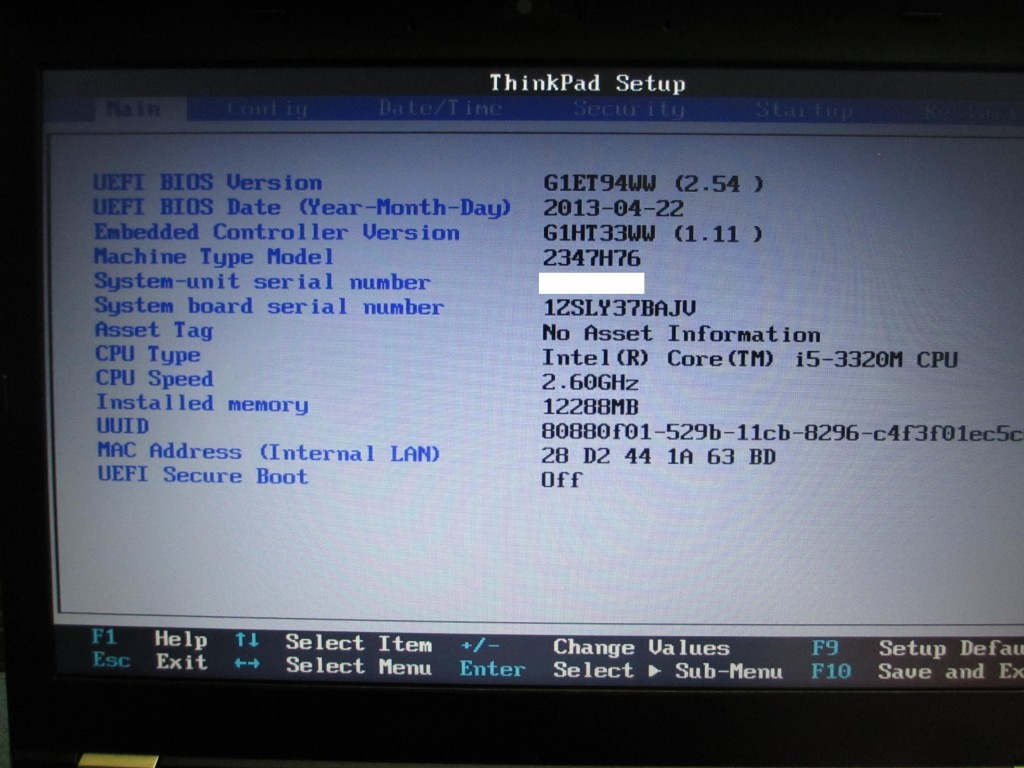Open the Startup tab

coord(803,110)
